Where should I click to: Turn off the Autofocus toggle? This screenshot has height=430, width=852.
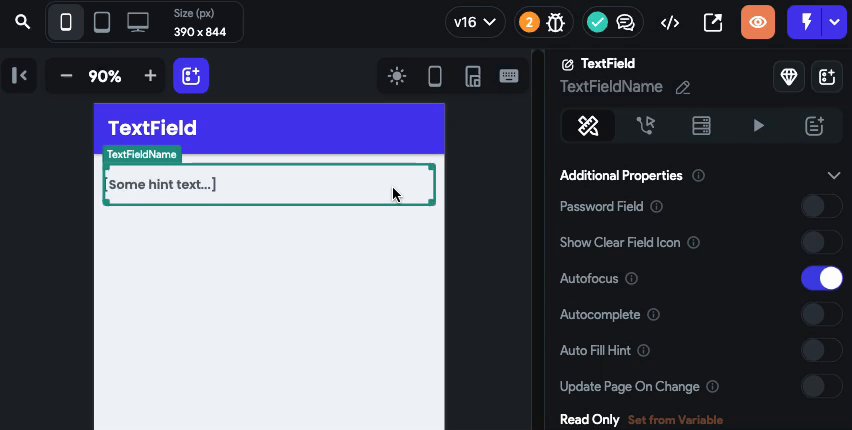821,279
